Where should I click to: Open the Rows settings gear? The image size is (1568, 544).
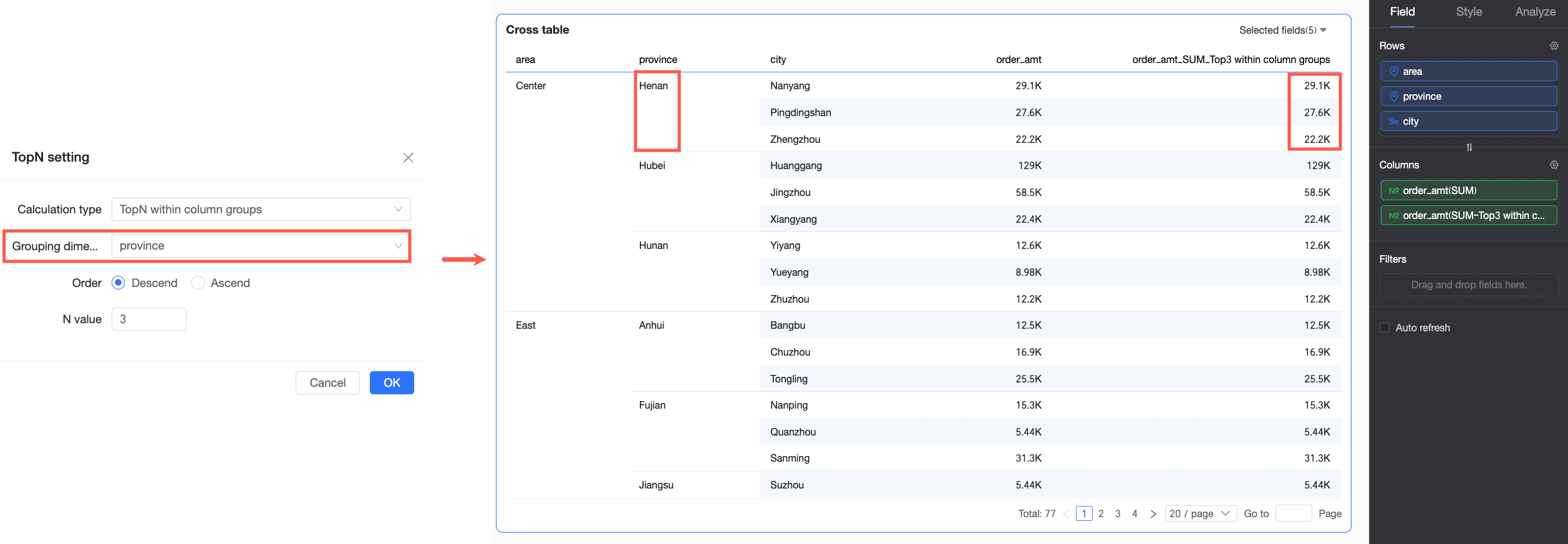coord(1554,46)
